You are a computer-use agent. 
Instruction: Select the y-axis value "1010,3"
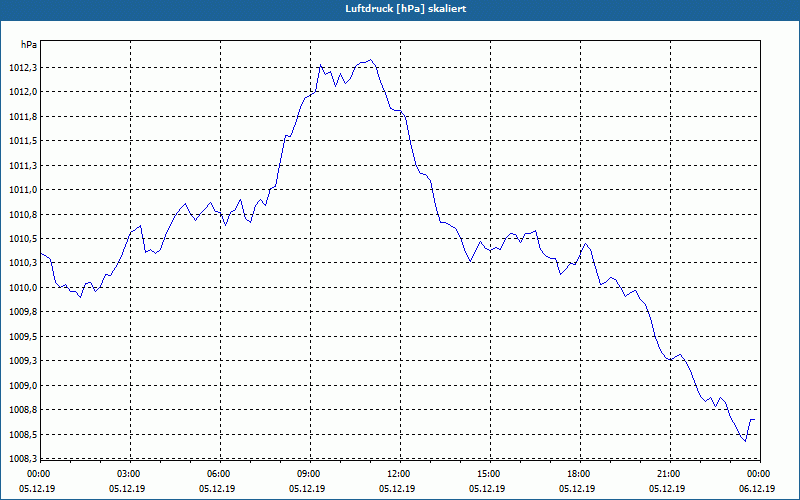pos(23,263)
